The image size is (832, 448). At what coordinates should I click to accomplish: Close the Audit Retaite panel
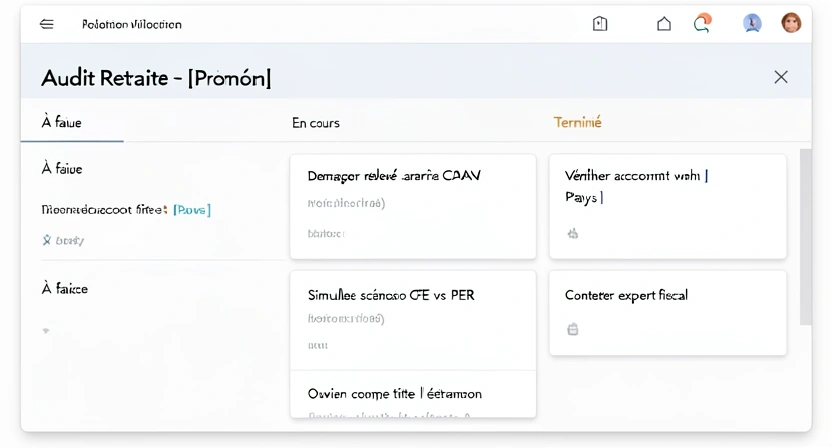781,77
